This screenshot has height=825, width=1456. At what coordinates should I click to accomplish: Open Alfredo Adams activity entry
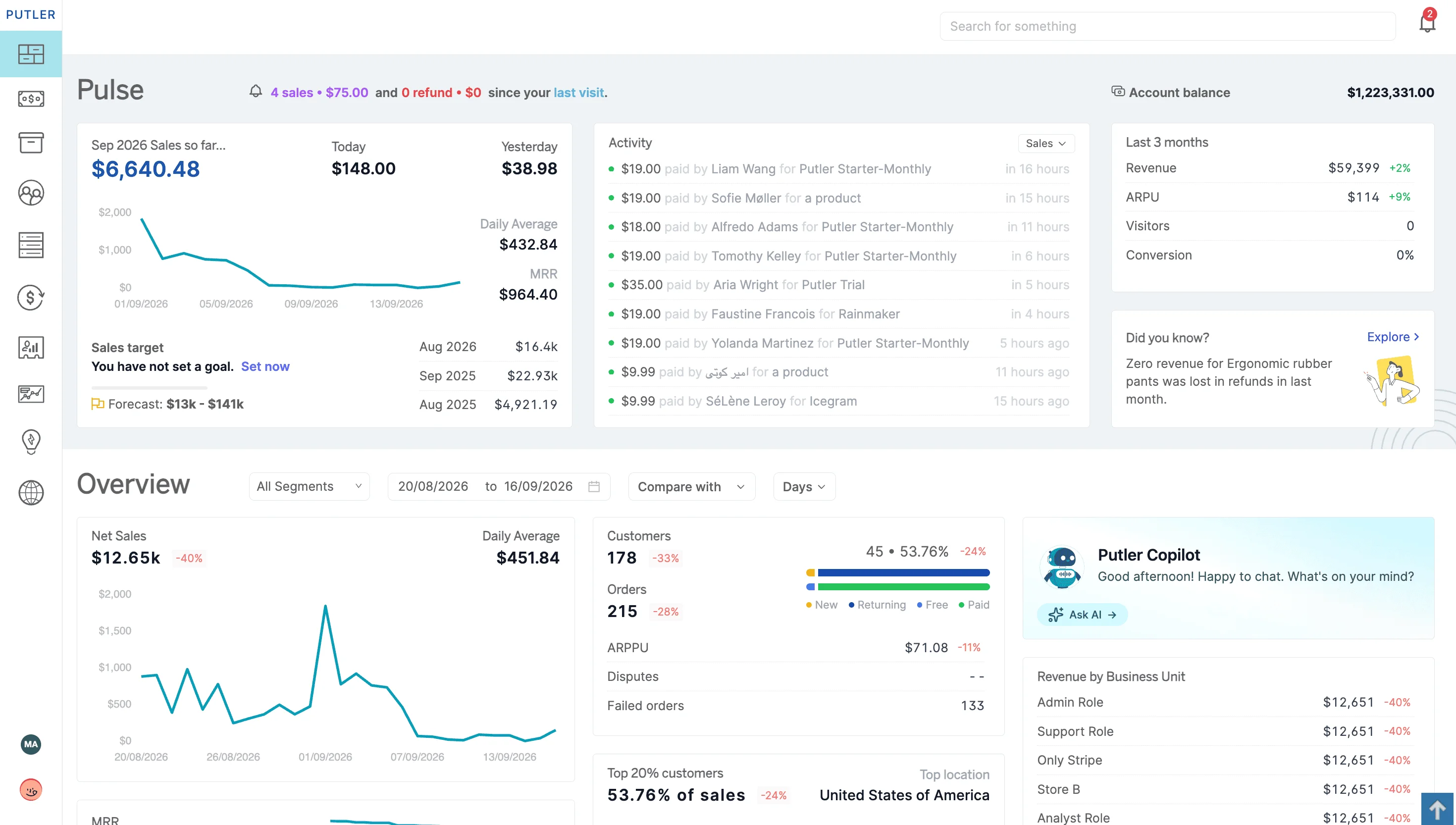coord(838,227)
